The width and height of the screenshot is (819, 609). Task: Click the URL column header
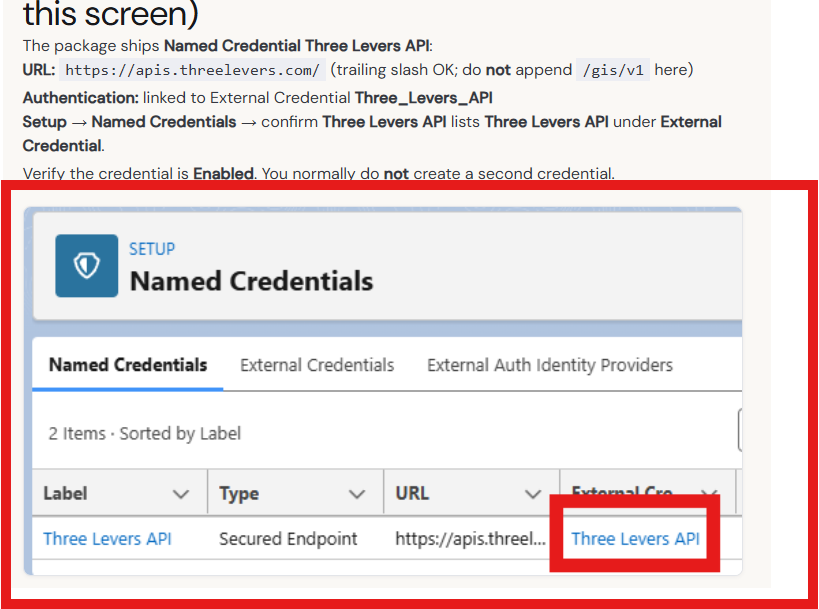coord(472,493)
